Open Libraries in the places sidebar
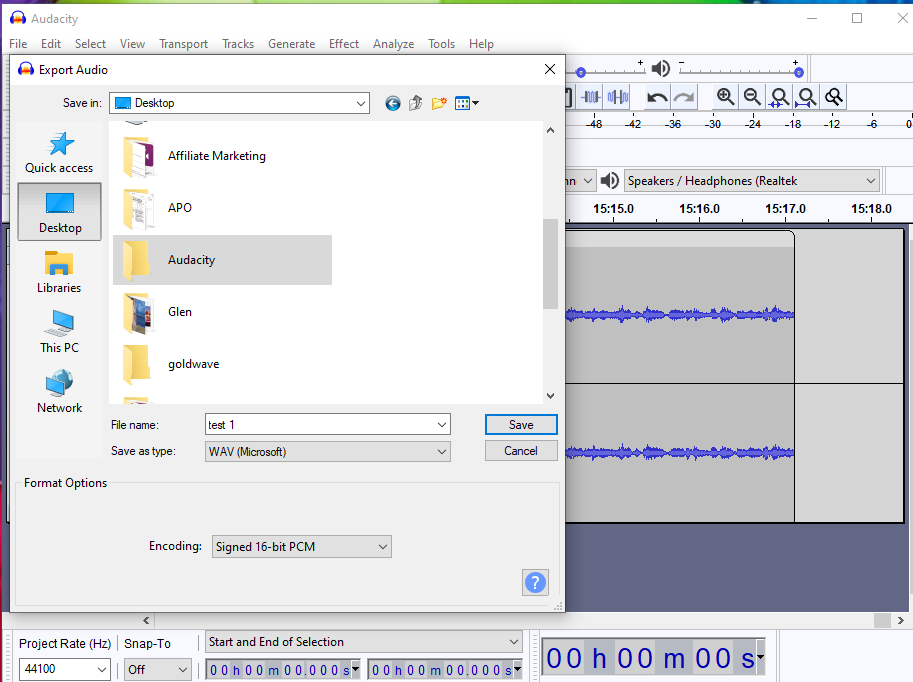The image size is (913, 682). [x=59, y=271]
